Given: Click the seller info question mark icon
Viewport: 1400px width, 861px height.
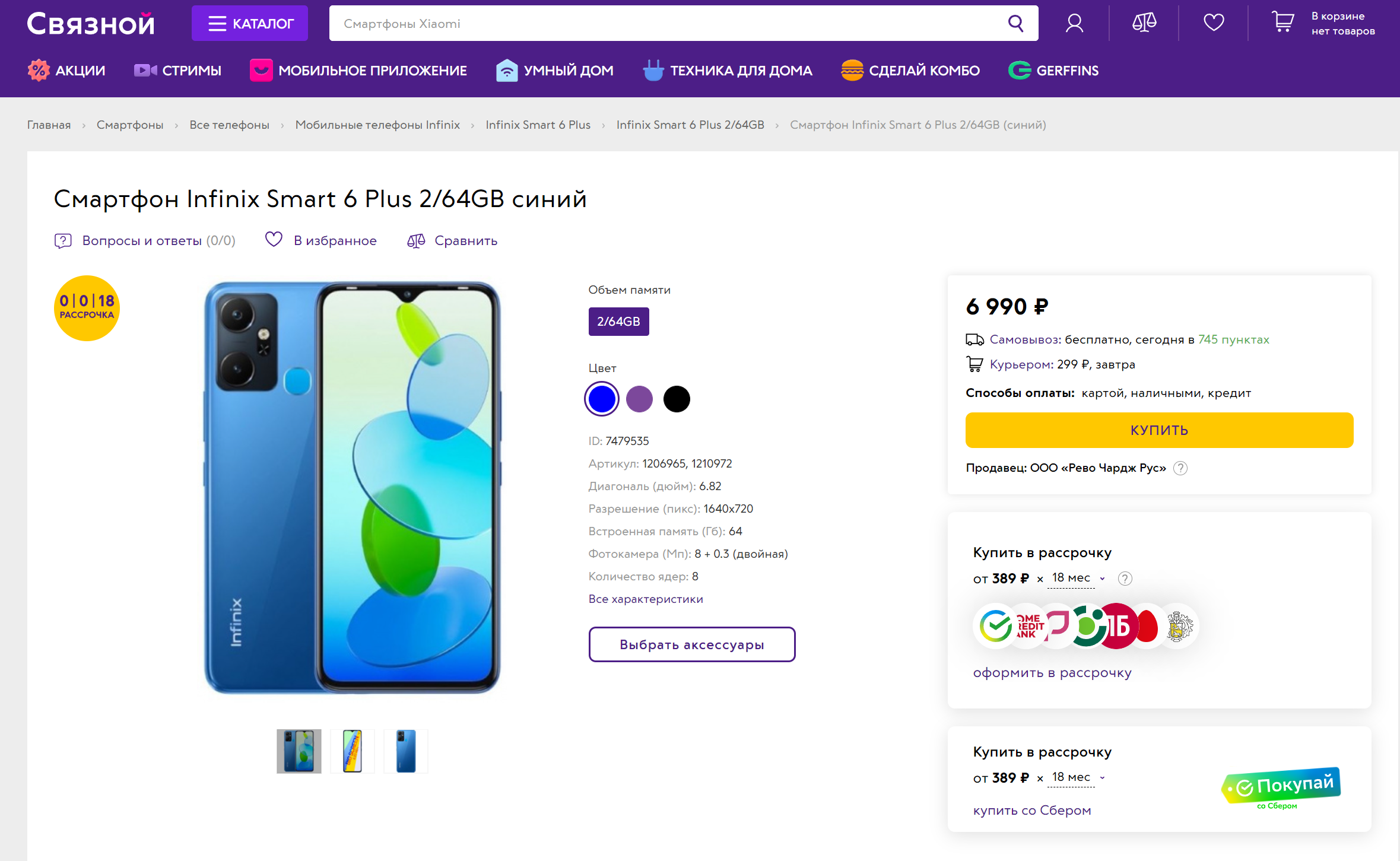Looking at the screenshot, I should 1181,468.
